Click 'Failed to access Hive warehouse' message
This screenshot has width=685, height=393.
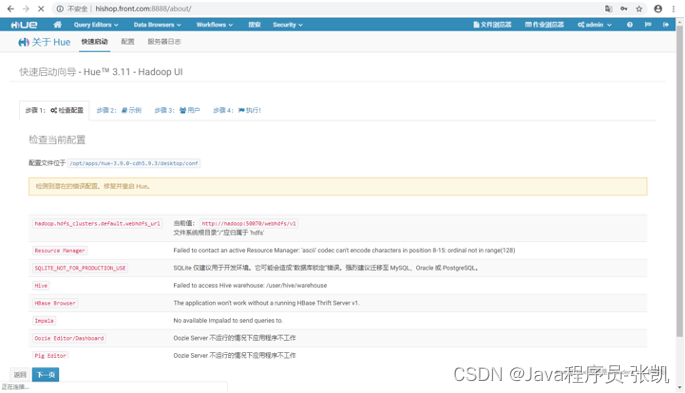250,286
